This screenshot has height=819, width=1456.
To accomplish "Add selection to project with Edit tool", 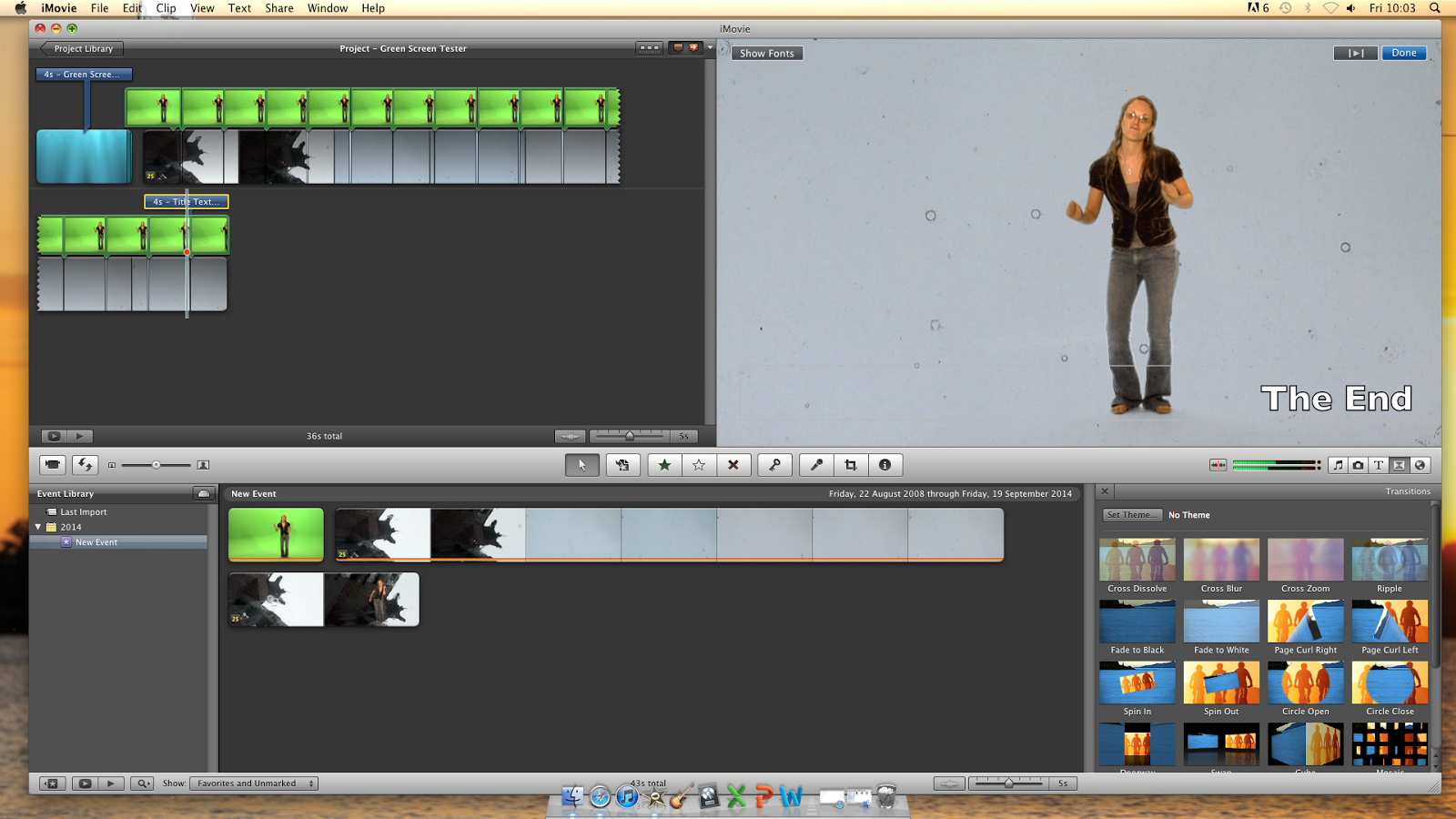I will 622,465.
